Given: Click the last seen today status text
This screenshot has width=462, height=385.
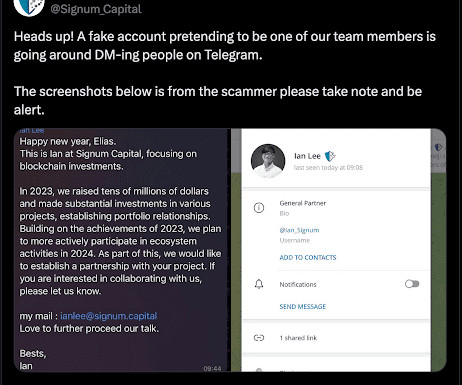Looking at the screenshot, I should 328,167.
